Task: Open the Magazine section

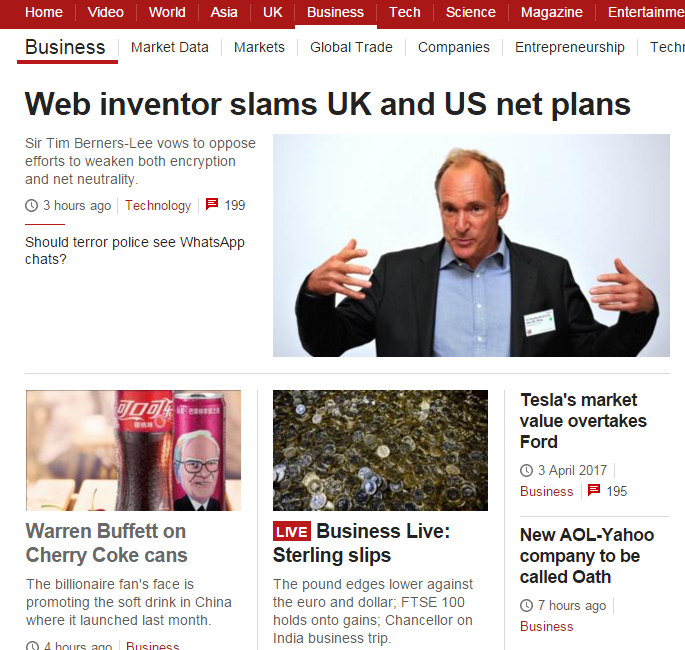Action: coord(551,12)
